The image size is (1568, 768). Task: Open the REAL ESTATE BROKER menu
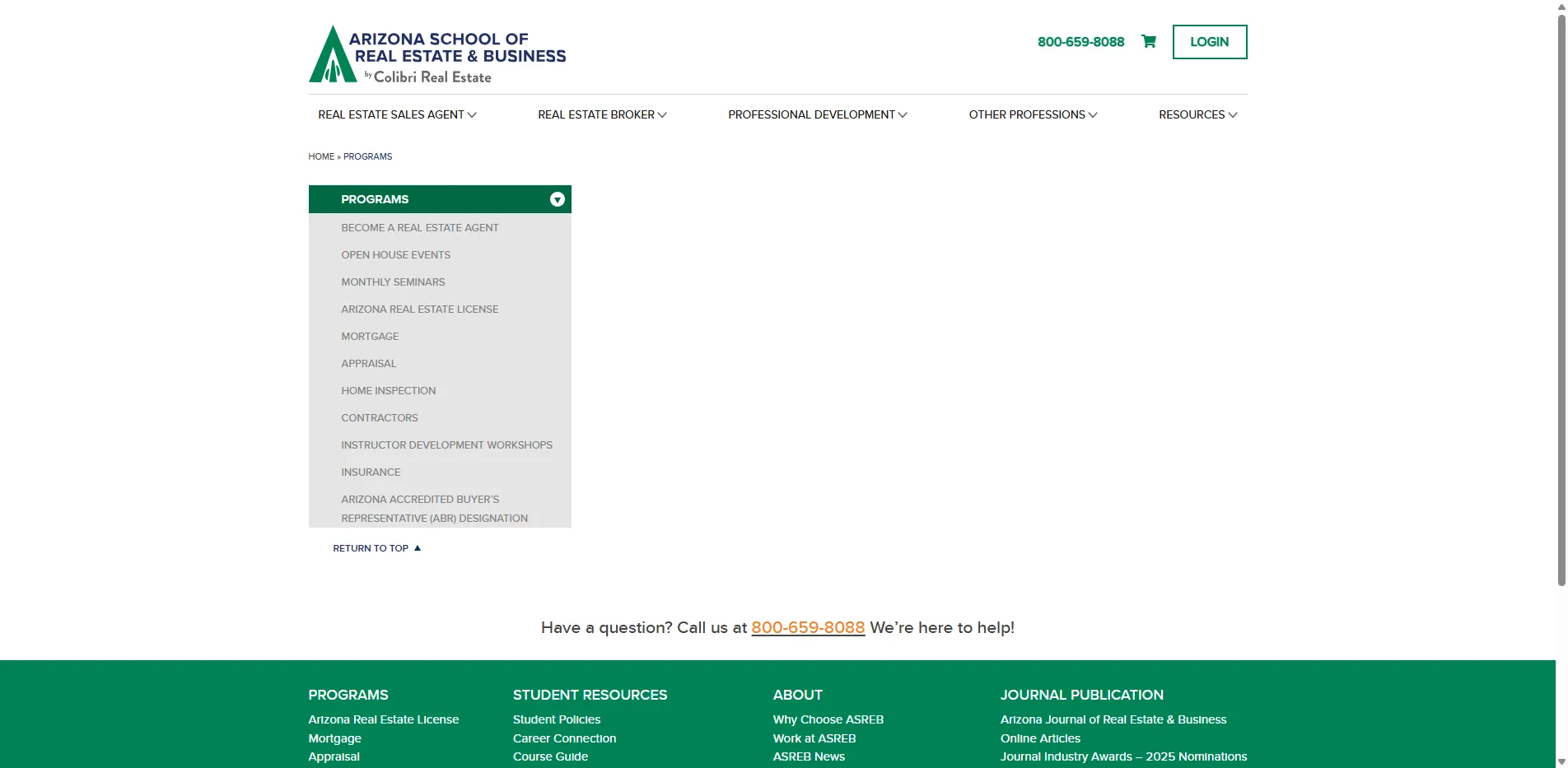(601, 114)
